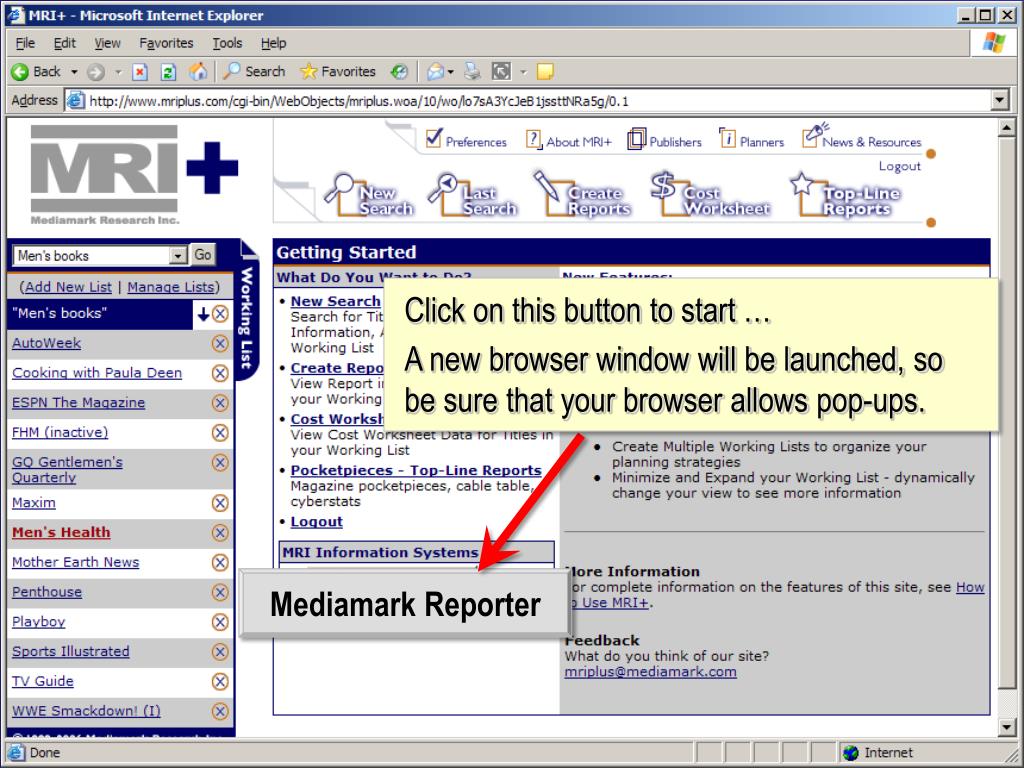1024x768 pixels.
Task: Open About MRI+ in the top nav
Action: click(569, 140)
